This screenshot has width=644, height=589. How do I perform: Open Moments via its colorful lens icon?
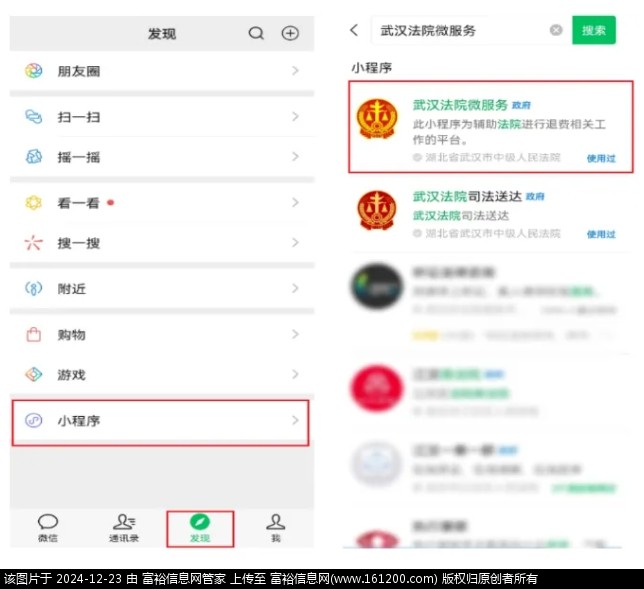pos(34,71)
